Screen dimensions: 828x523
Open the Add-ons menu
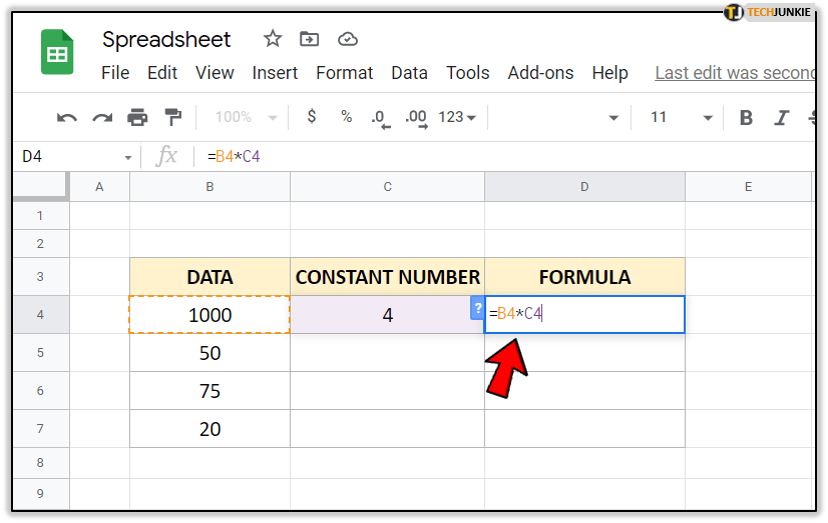[541, 73]
